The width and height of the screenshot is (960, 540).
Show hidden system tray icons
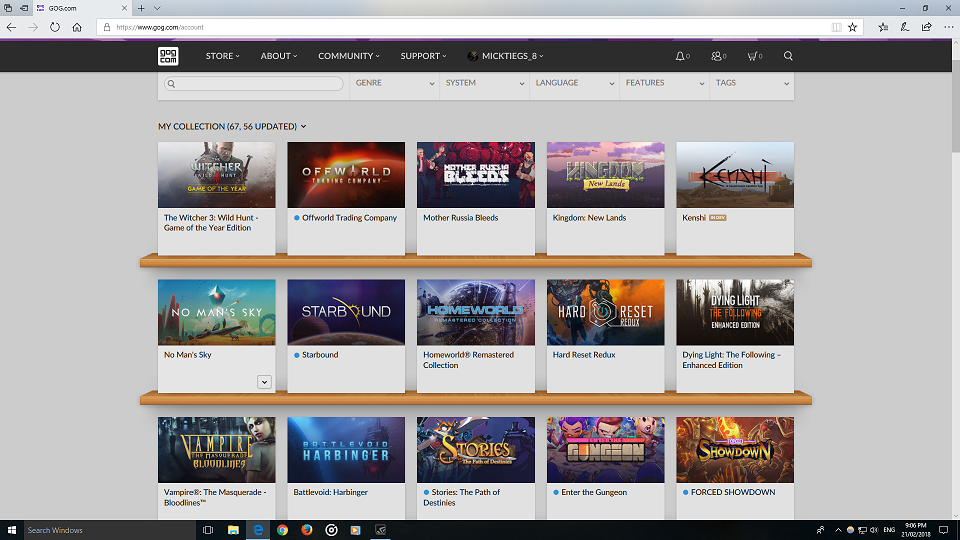pyautogui.click(x=838, y=530)
